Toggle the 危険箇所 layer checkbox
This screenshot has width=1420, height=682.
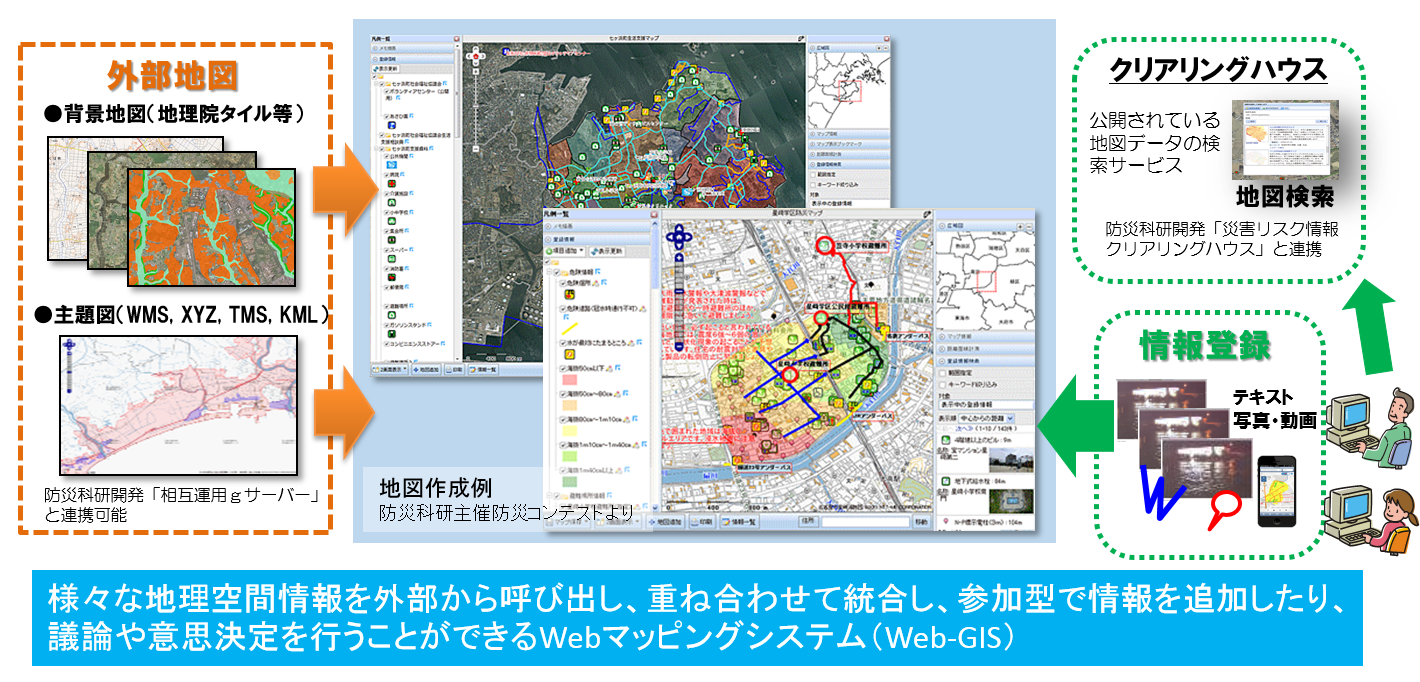point(564,284)
